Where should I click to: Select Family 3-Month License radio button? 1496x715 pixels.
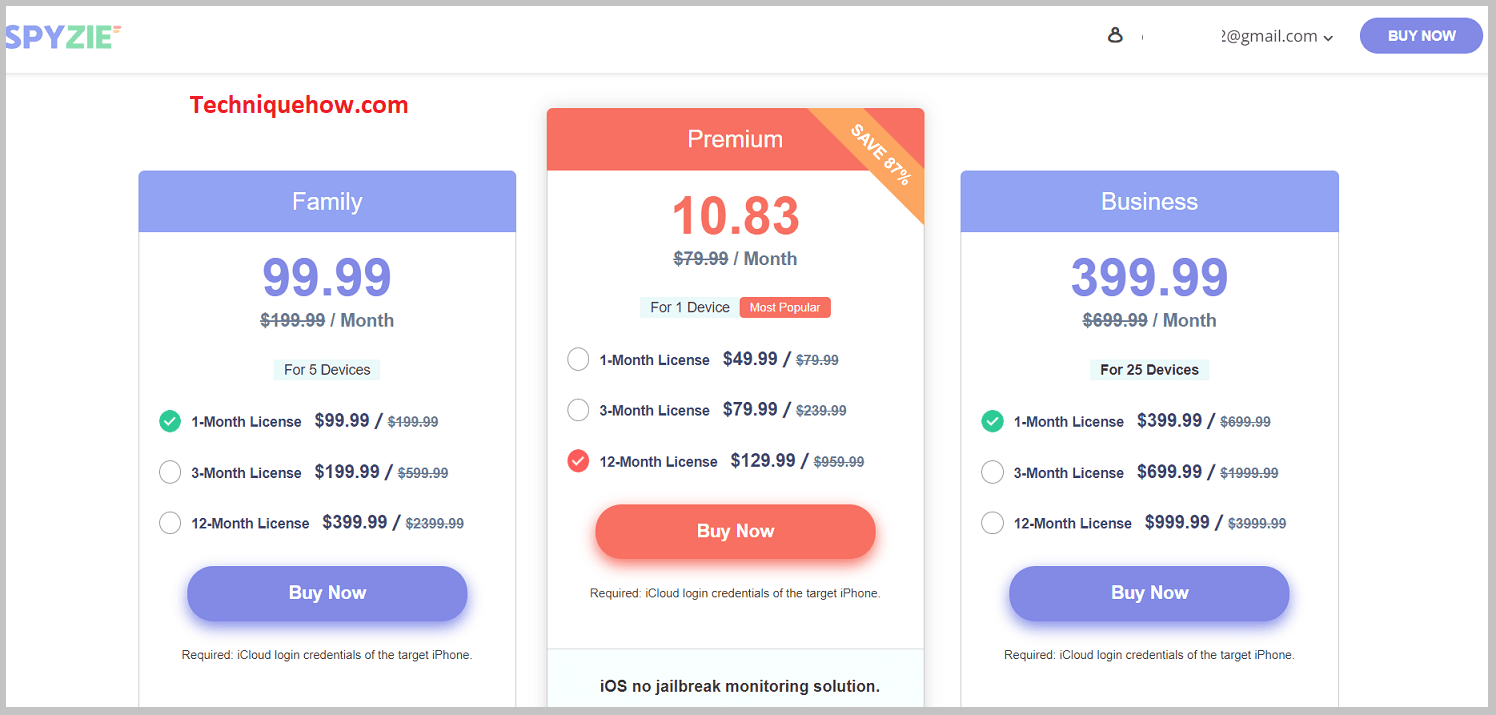tap(170, 472)
